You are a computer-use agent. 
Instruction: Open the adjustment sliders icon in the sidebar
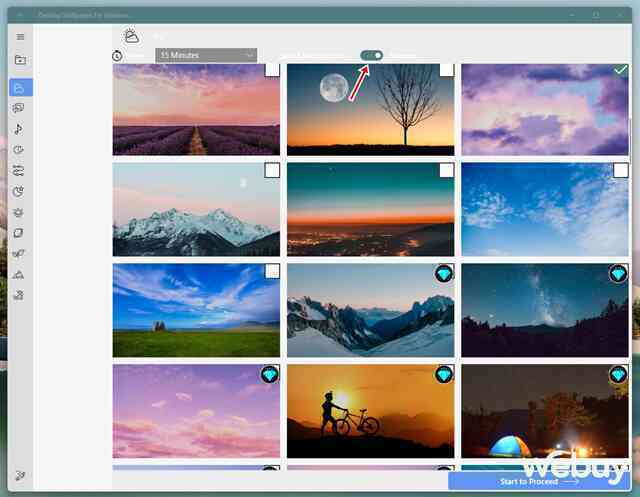point(18,171)
